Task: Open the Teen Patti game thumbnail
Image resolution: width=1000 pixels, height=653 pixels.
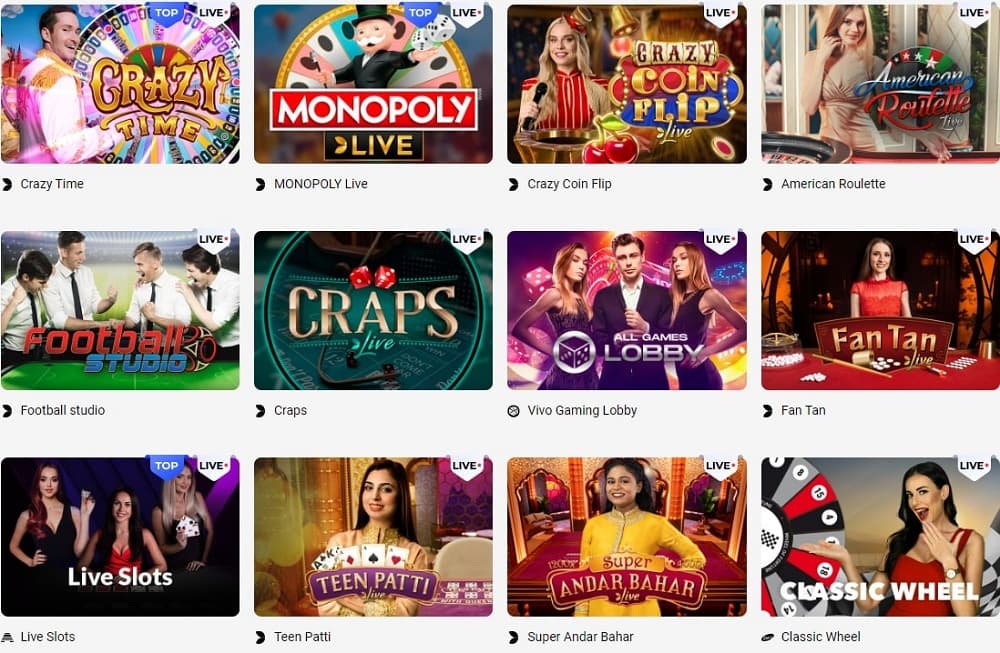Action: click(x=373, y=537)
